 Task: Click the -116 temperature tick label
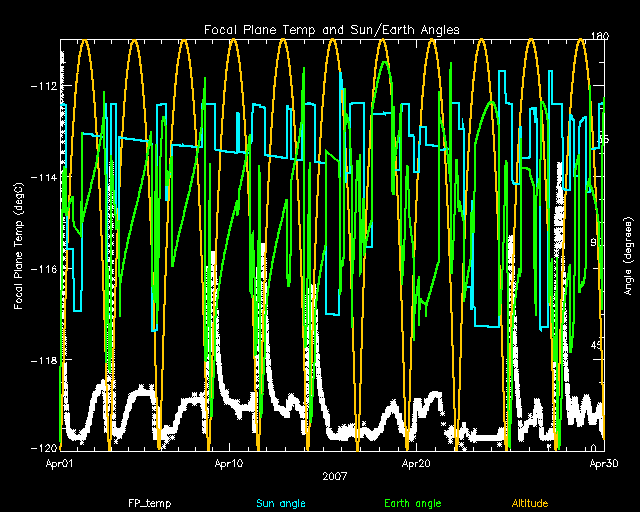tap(42, 269)
